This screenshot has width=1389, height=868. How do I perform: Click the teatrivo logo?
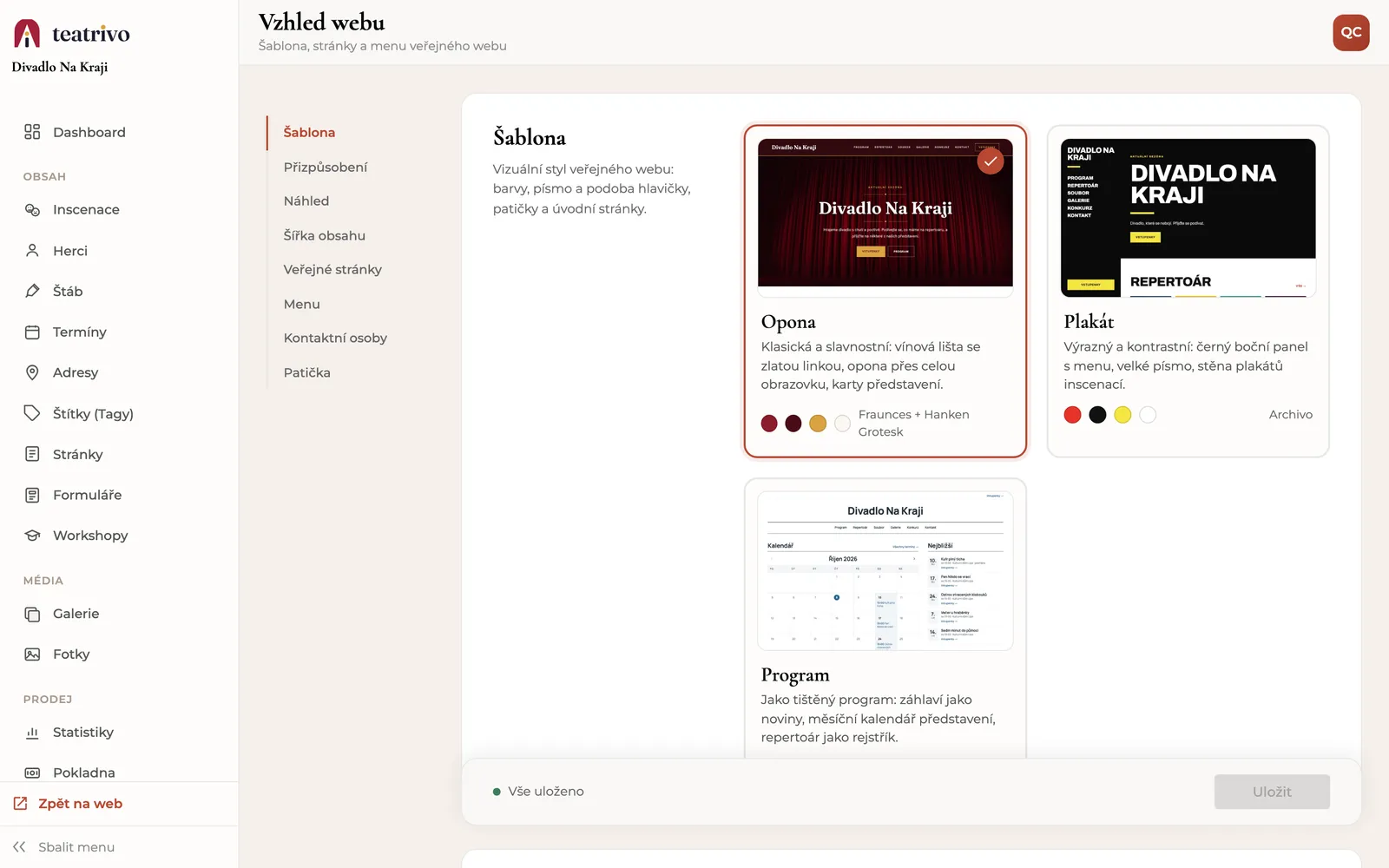(x=71, y=34)
